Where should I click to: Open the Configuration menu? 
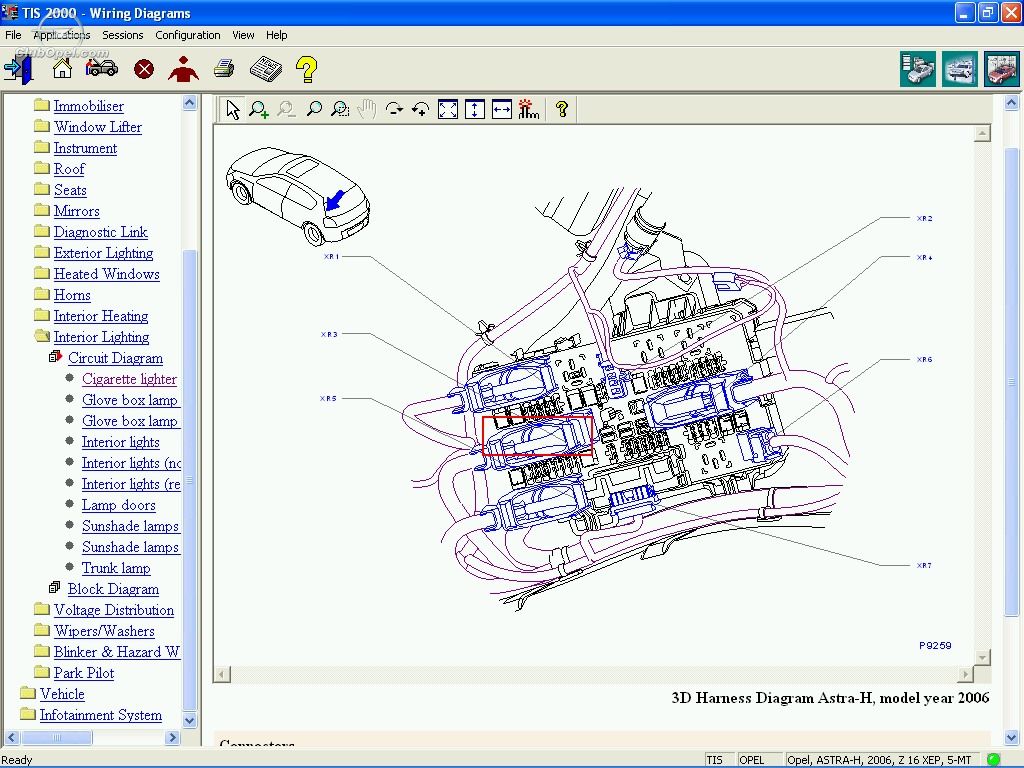(187, 35)
